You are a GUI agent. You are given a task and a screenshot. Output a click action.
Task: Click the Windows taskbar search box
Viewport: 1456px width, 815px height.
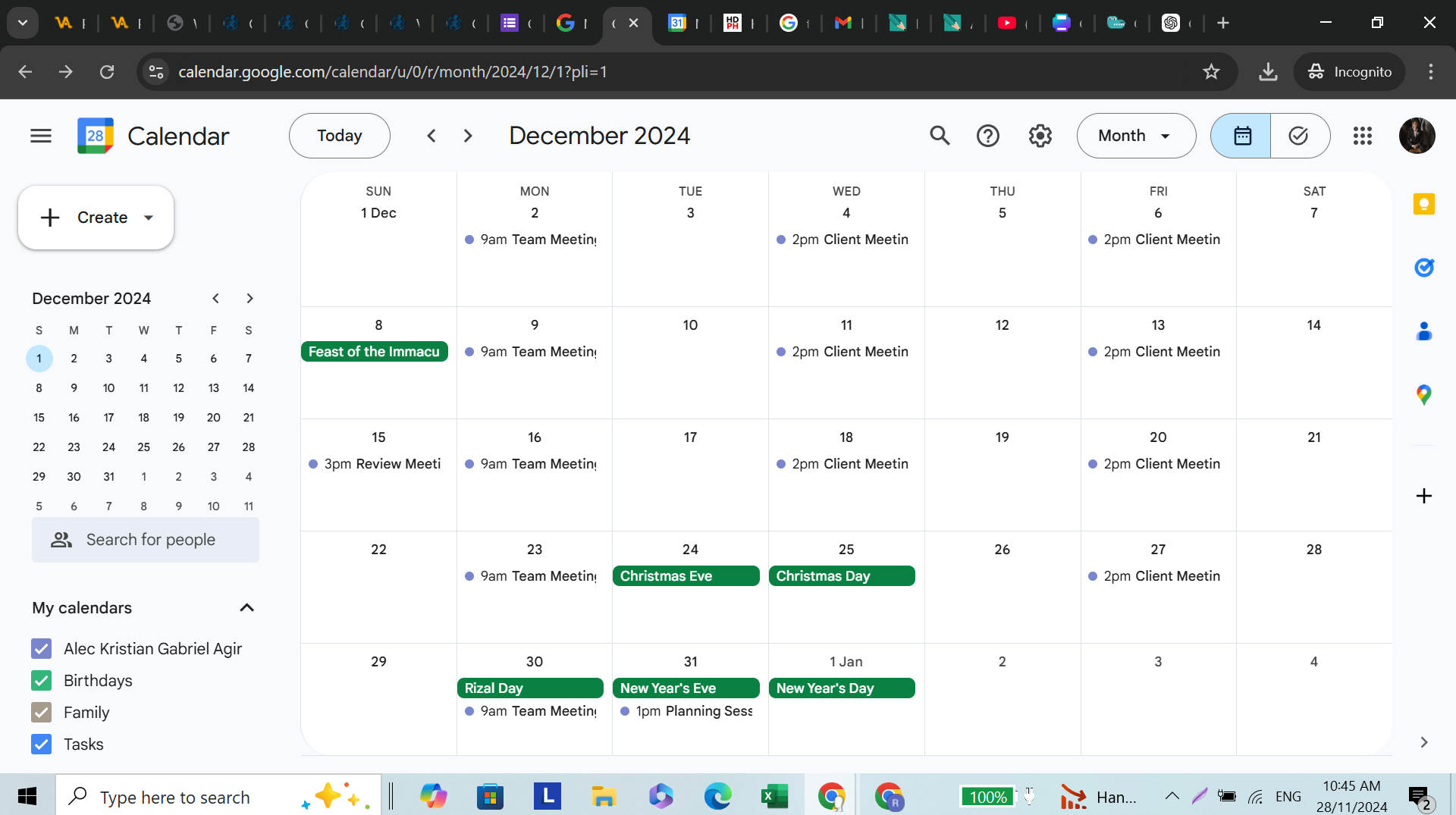[x=218, y=796]
